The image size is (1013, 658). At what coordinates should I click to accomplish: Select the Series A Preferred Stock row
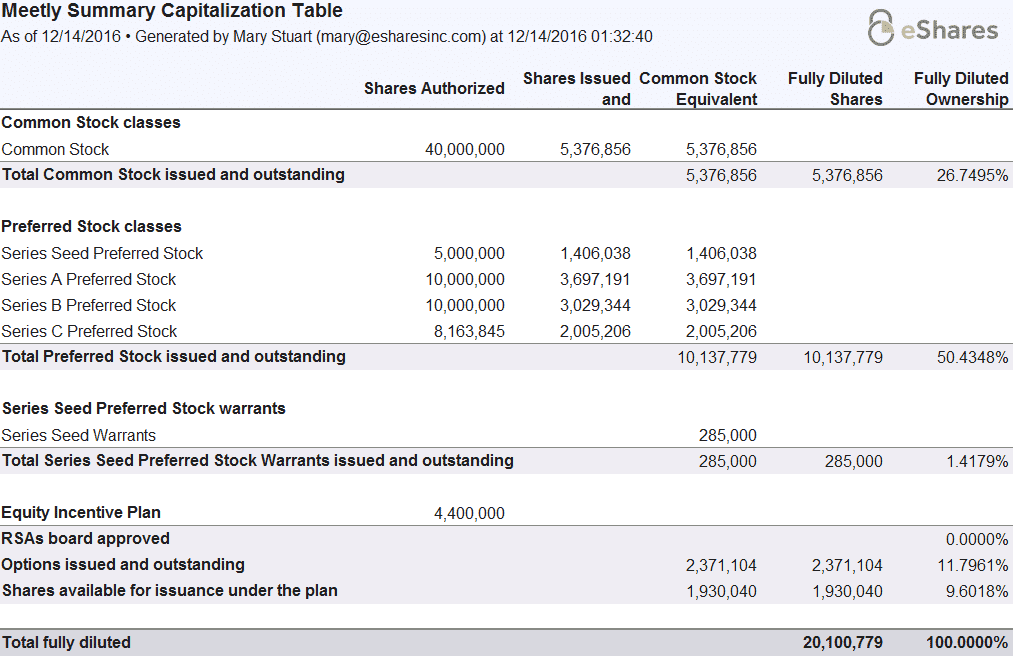pos(89,279)
